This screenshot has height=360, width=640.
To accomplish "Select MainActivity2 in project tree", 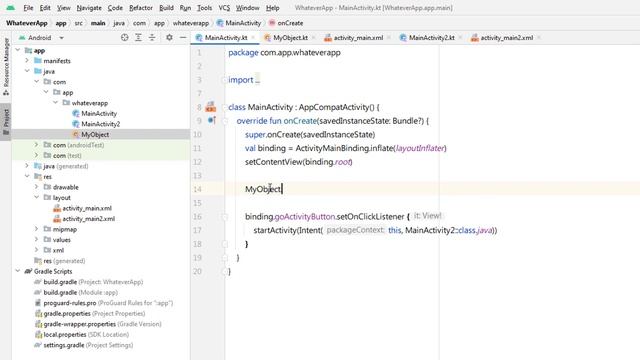I will (100, 124).
